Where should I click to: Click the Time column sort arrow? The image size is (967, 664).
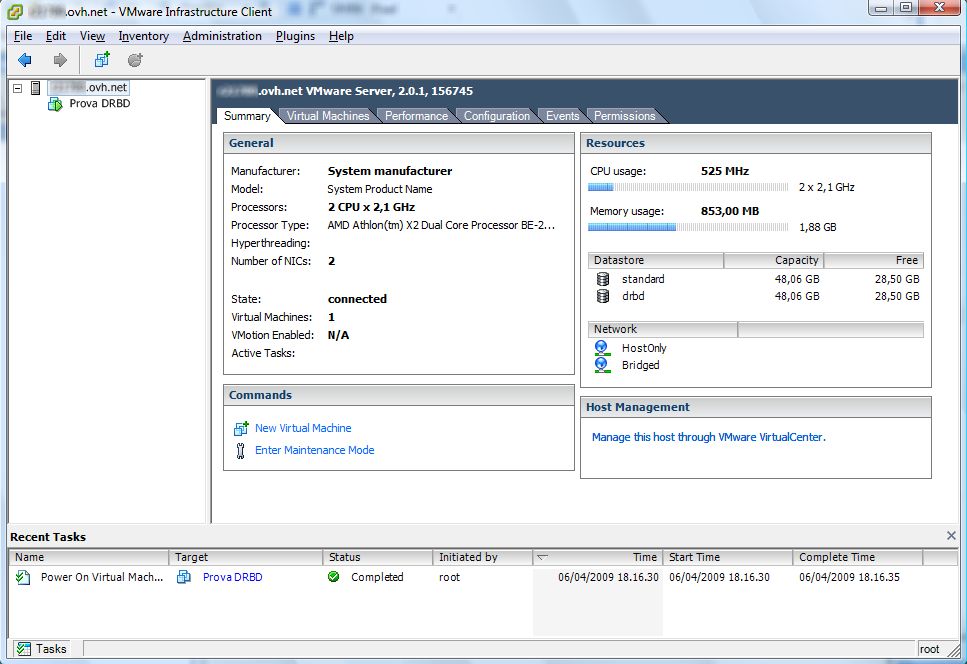(x=542, y=557)
